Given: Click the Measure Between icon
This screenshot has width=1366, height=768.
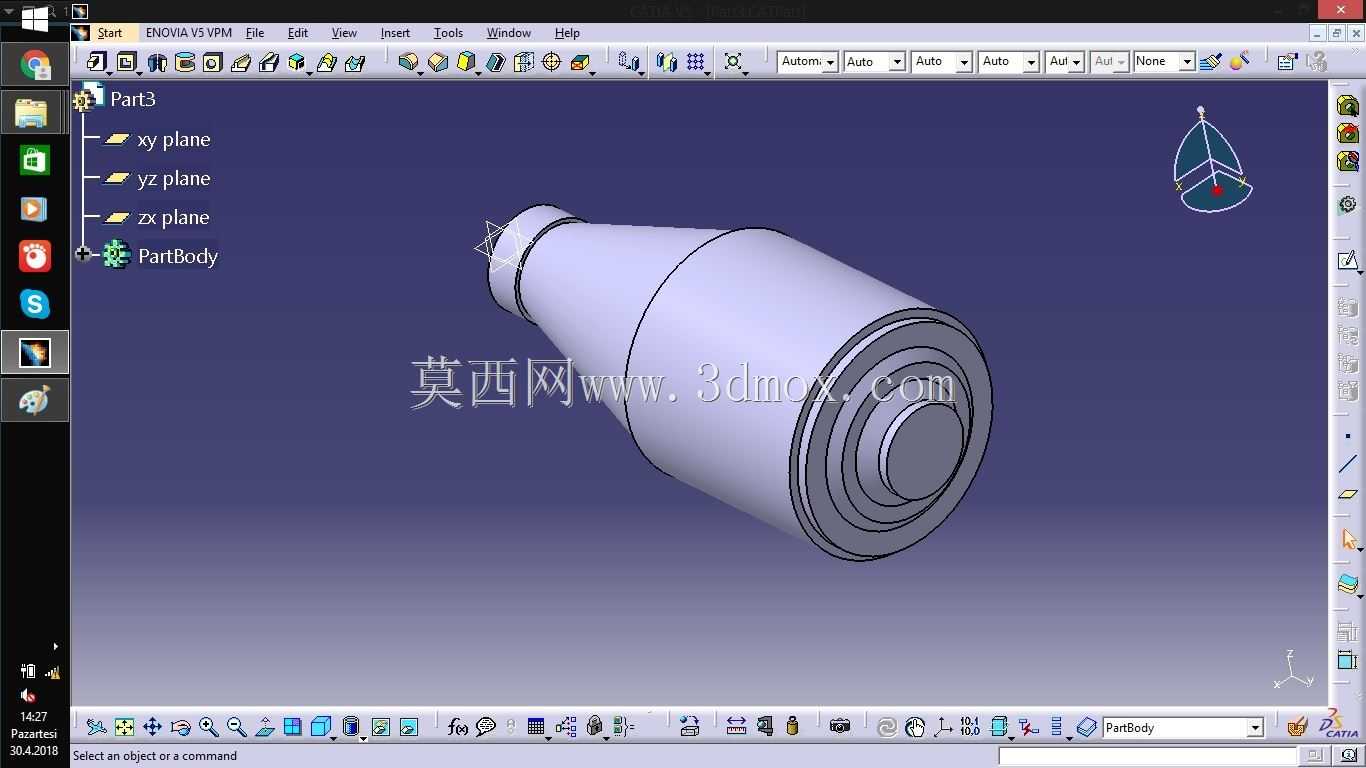Looking at the screenshot, I should [x=736, y=727].
